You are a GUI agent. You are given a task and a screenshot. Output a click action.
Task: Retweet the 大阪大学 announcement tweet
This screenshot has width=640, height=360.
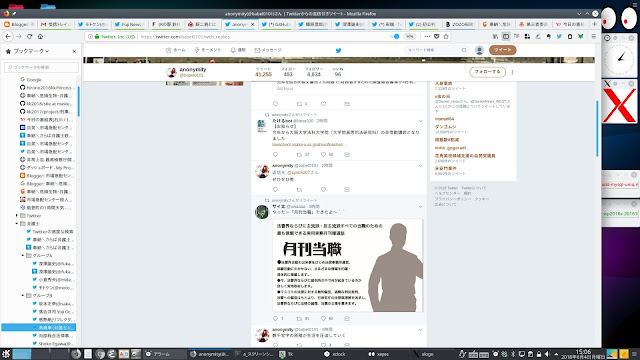(299, 154)
